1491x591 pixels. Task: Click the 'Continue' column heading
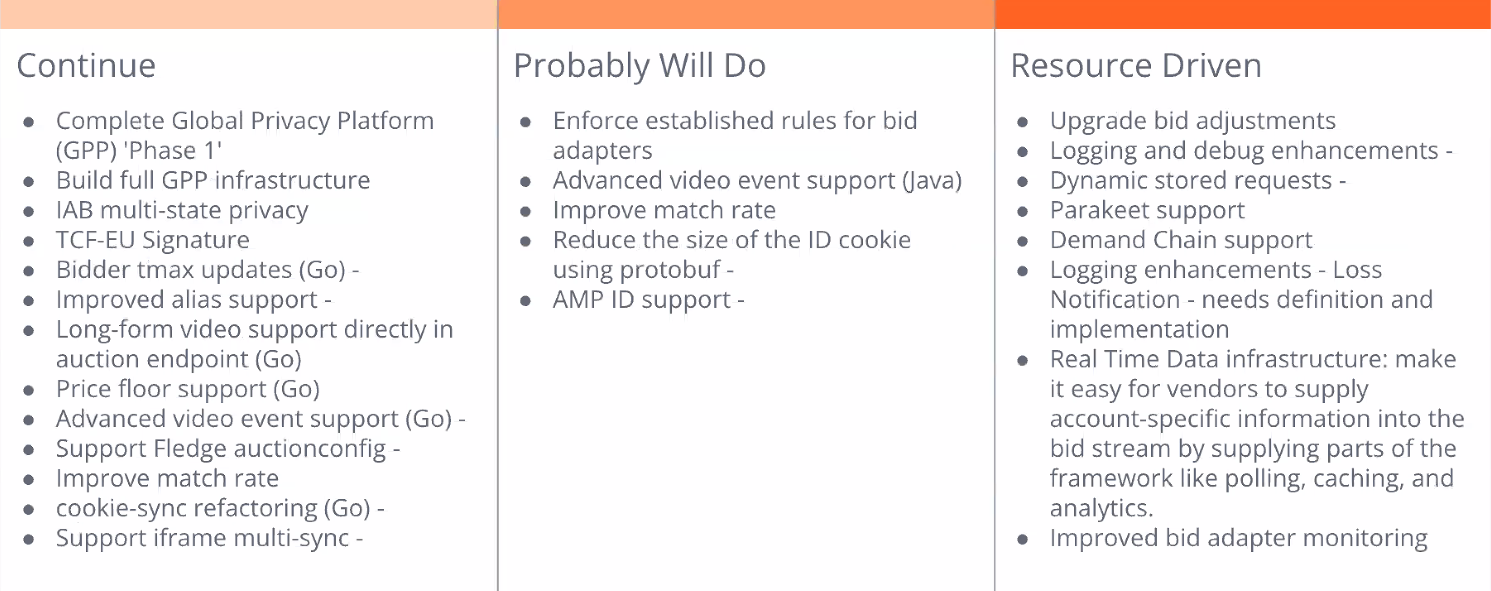tap(86, 66)
